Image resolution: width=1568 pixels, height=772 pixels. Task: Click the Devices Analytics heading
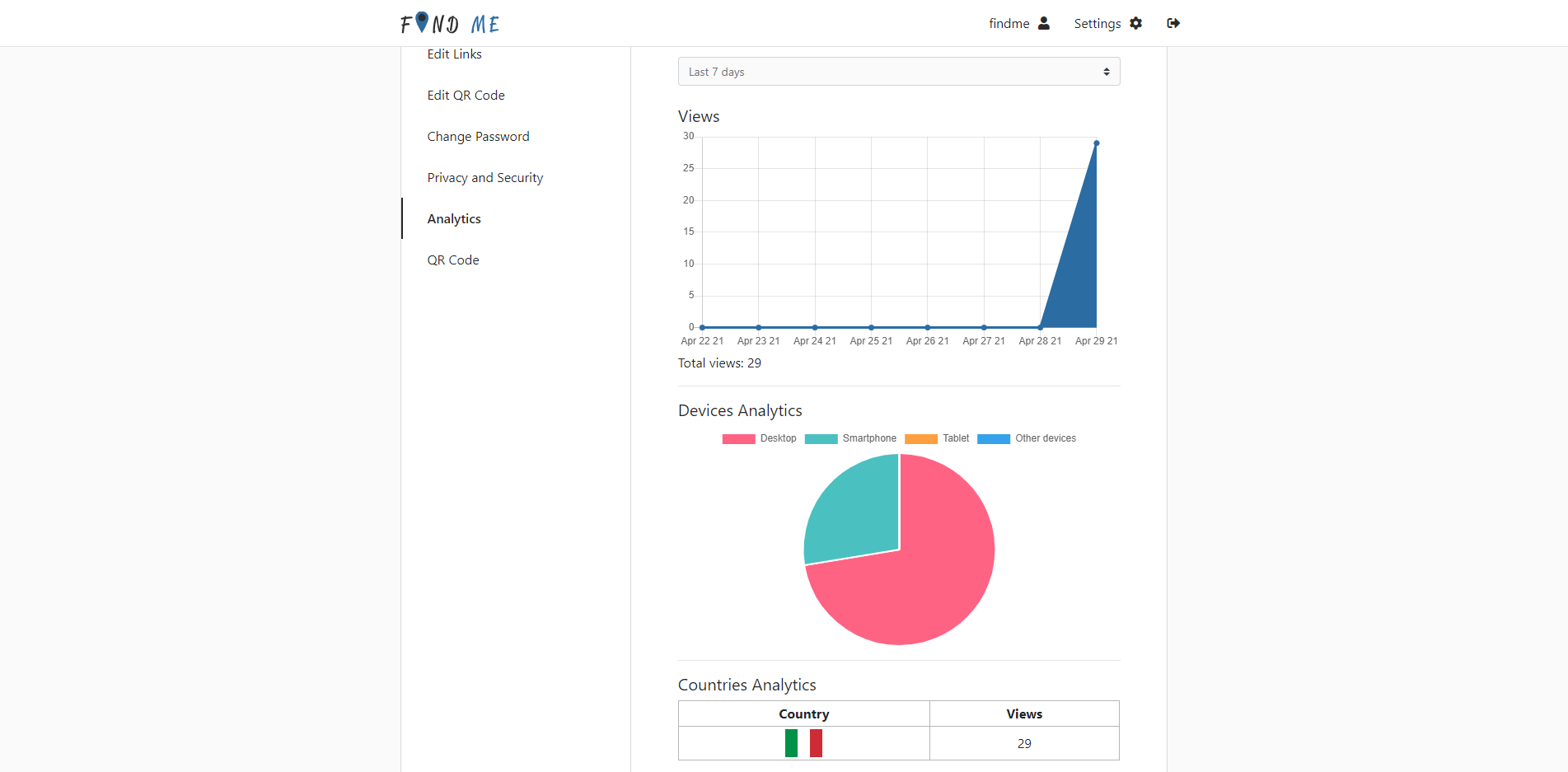click(740, 410)
